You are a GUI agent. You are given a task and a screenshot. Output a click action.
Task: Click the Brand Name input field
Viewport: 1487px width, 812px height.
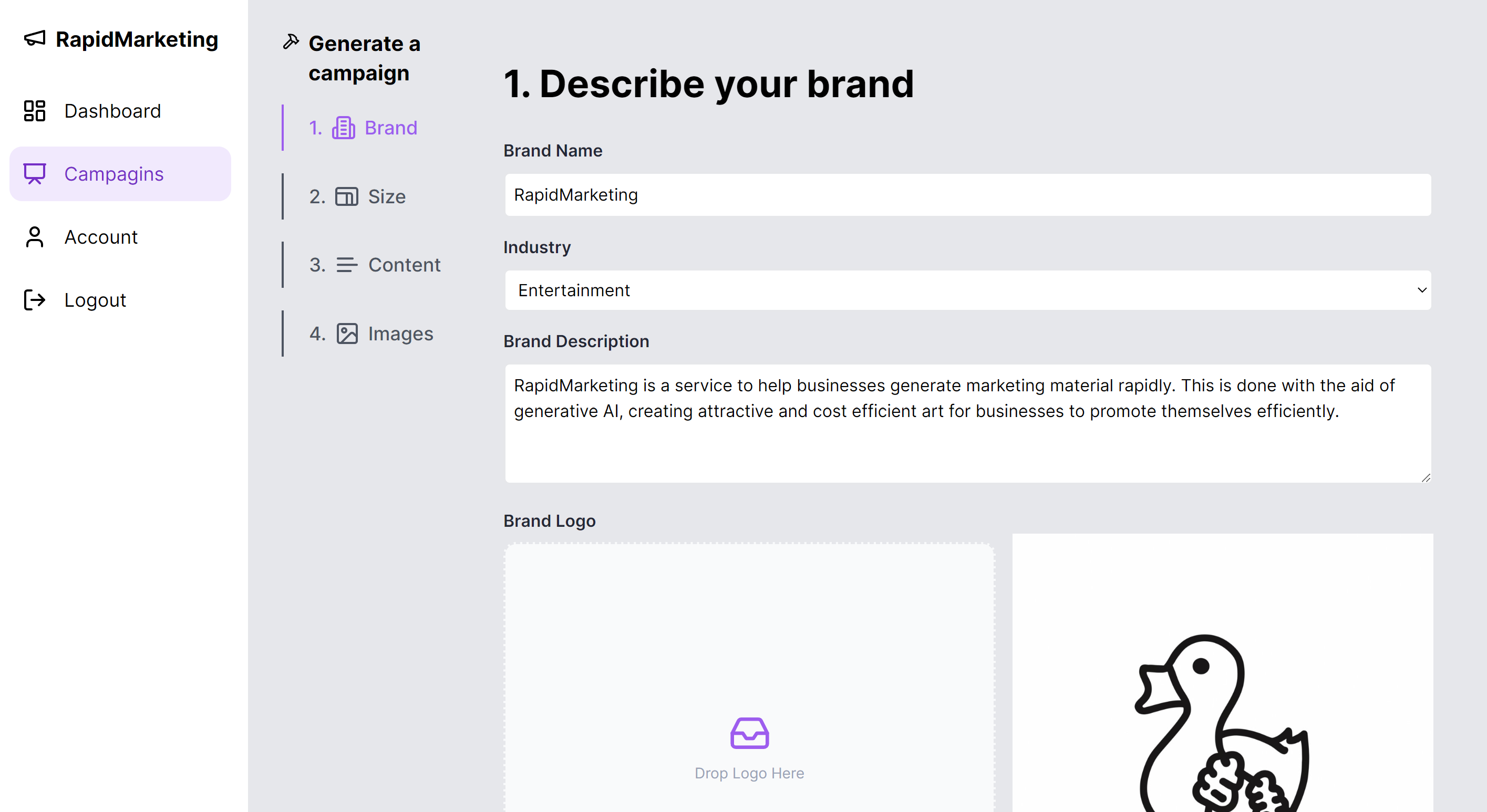tap(968, 195)
